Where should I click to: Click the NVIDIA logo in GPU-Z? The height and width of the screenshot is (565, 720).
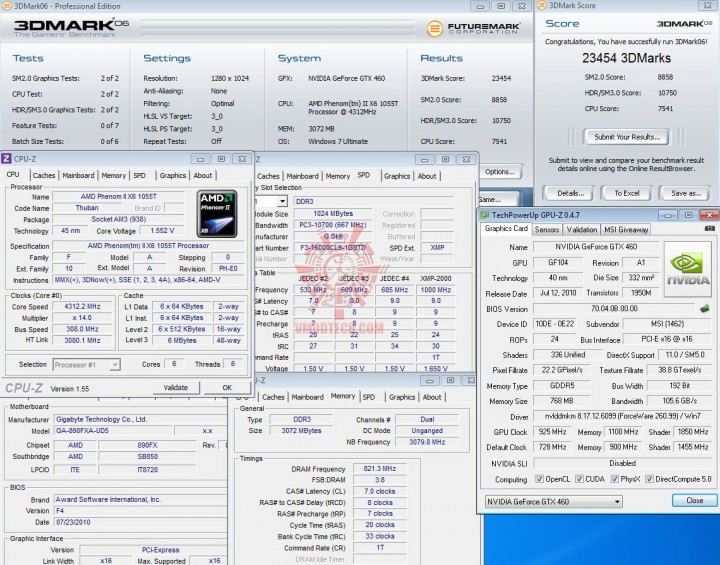(x=687, y=269)
